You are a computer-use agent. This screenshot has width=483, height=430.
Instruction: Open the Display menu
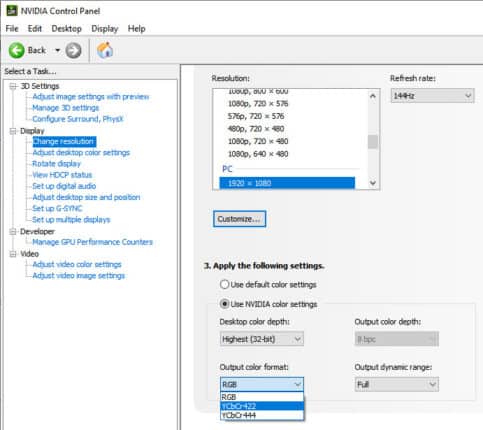(x=105, y=29)
